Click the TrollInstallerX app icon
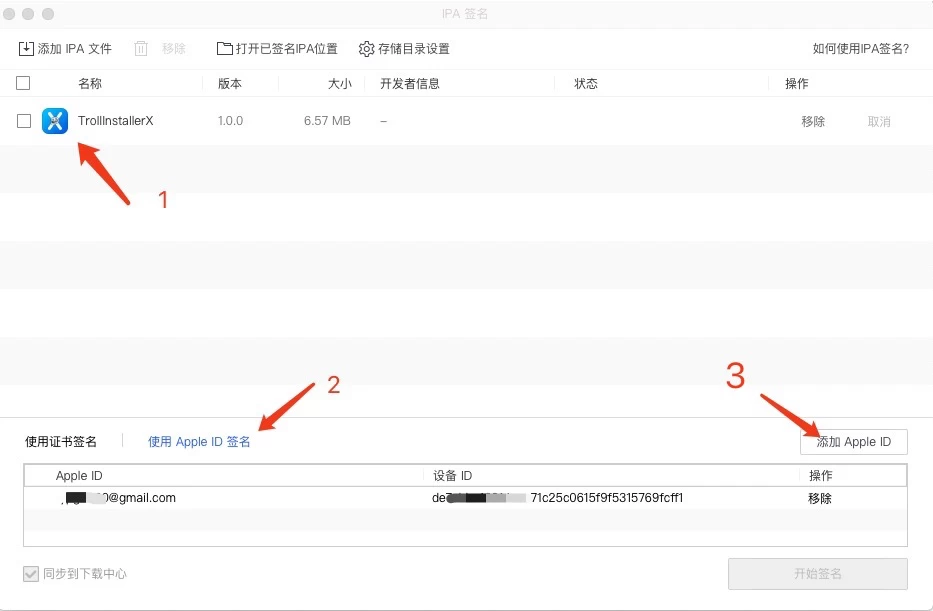933x611 pixels. click(55, 120)
